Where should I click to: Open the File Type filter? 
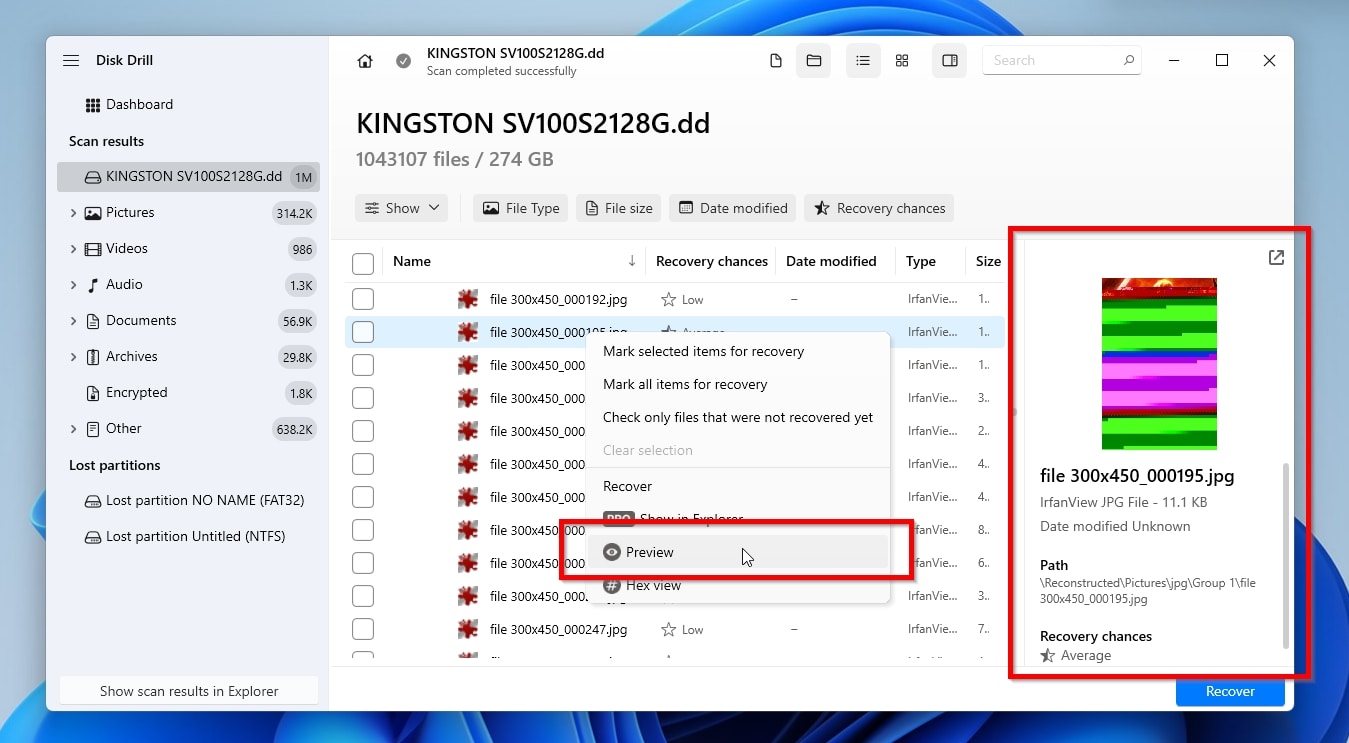coord(520,208)
